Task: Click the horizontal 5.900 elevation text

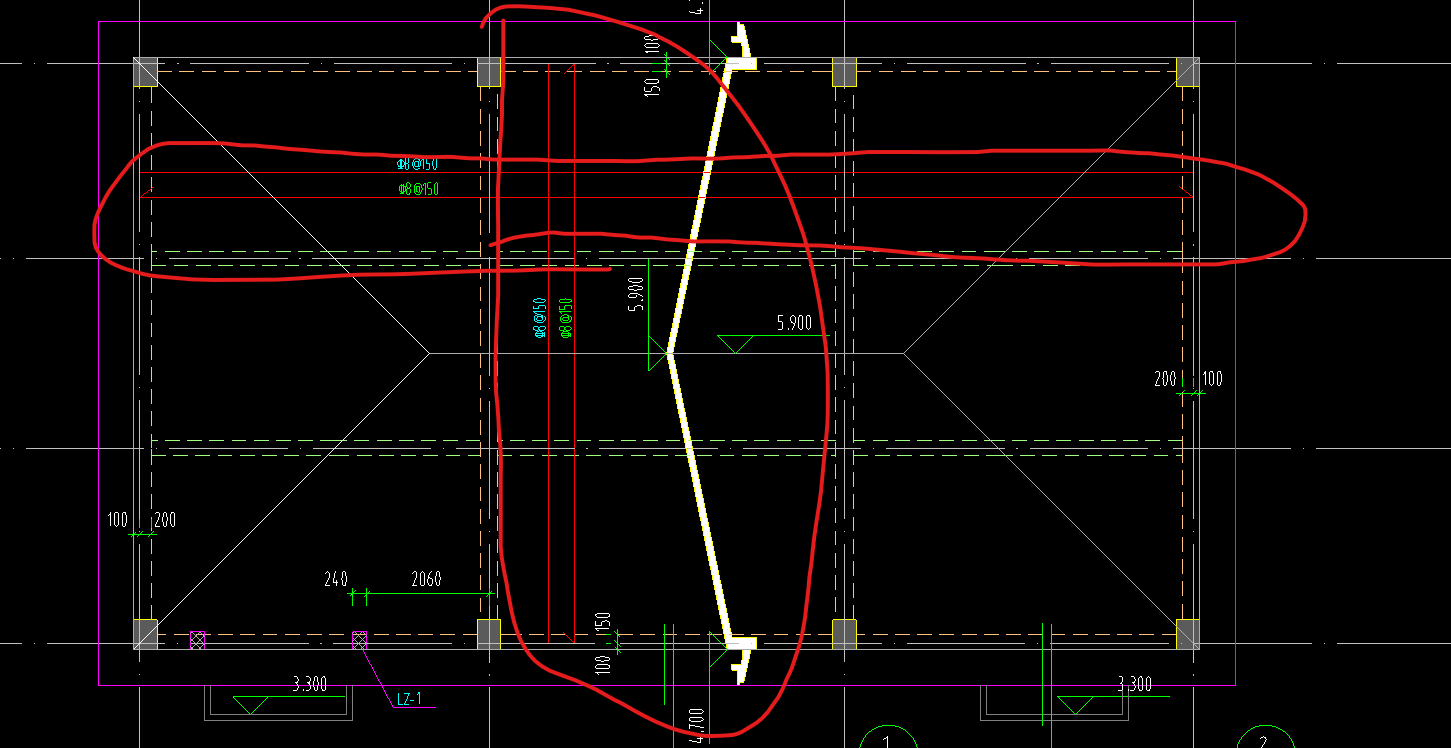Action: pos(794,323)
